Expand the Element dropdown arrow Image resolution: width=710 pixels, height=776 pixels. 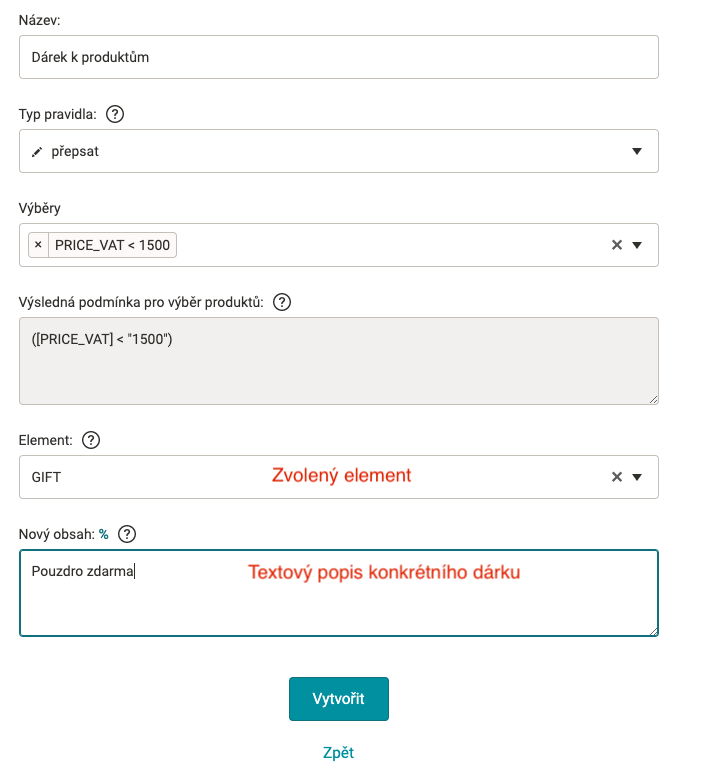(637, 477)
